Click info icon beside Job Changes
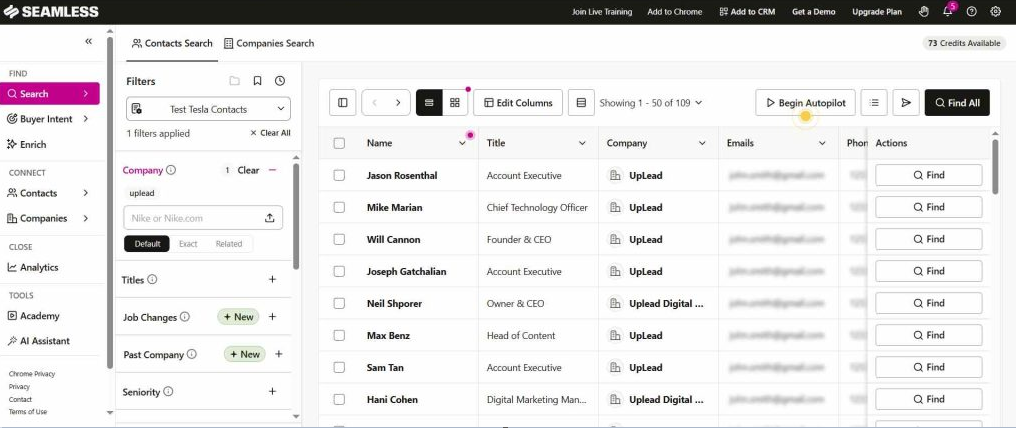 point(185,317)
